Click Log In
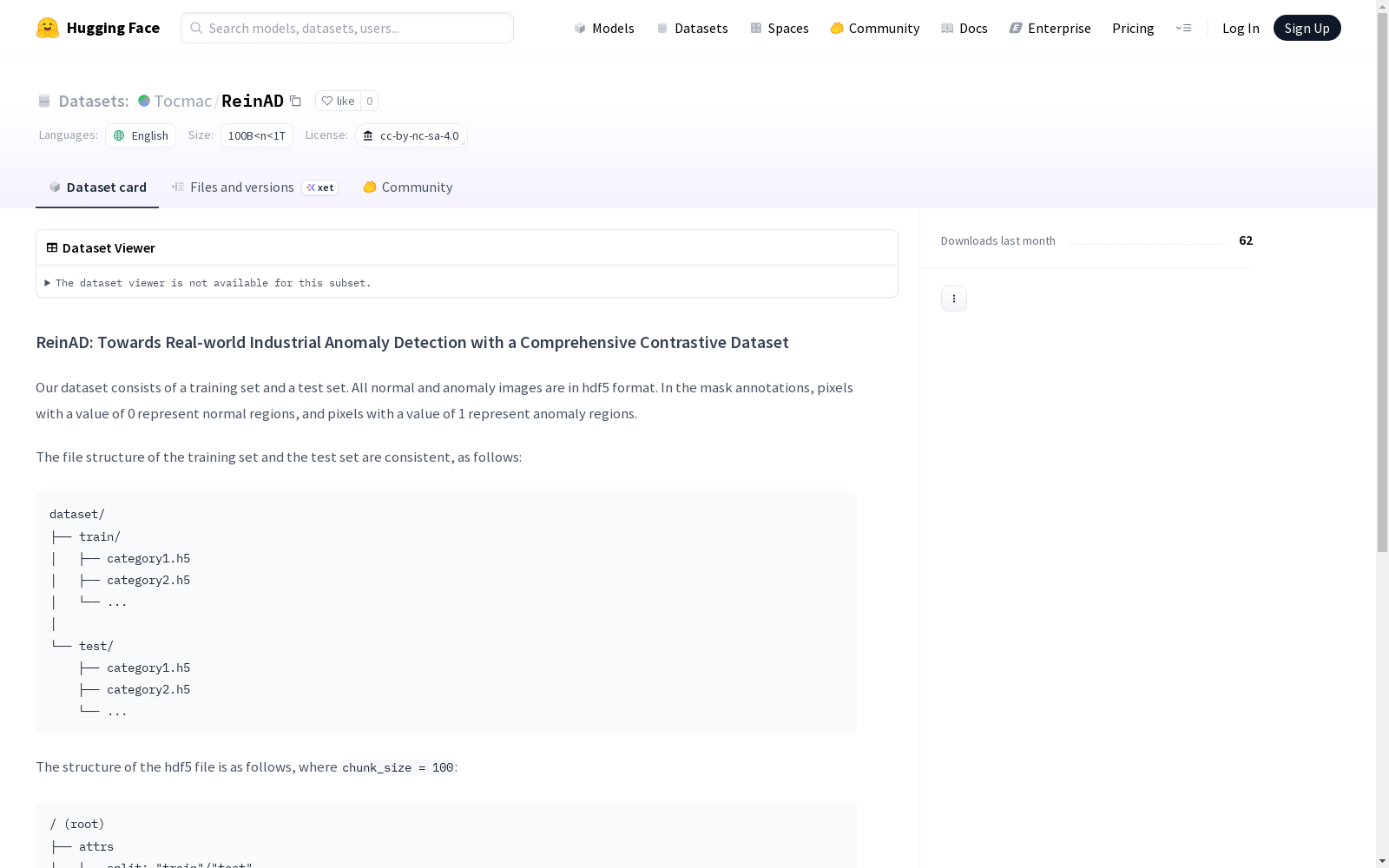This screenshot has height=868, width=1389. point(1241,28)
